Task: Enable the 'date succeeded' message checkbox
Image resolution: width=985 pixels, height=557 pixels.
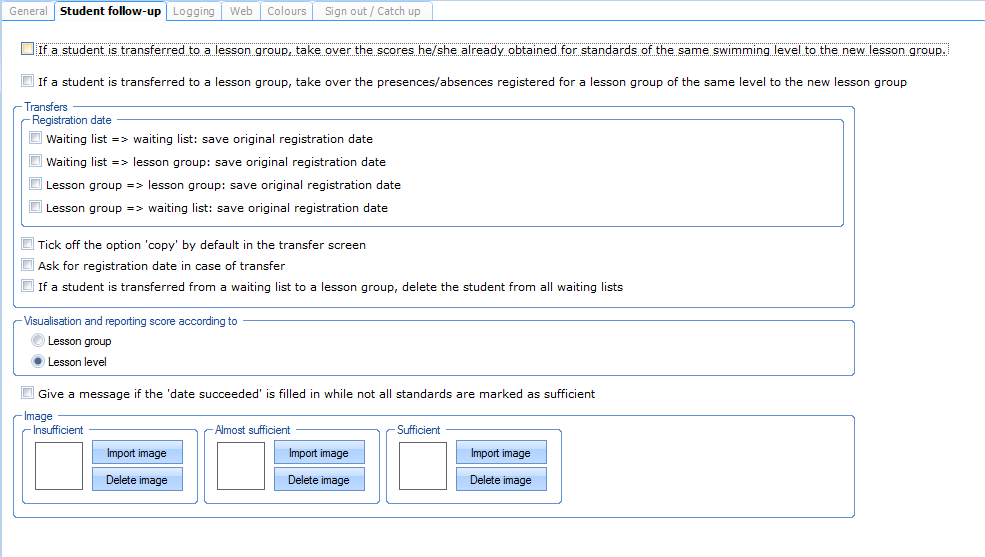Action: 28,394
